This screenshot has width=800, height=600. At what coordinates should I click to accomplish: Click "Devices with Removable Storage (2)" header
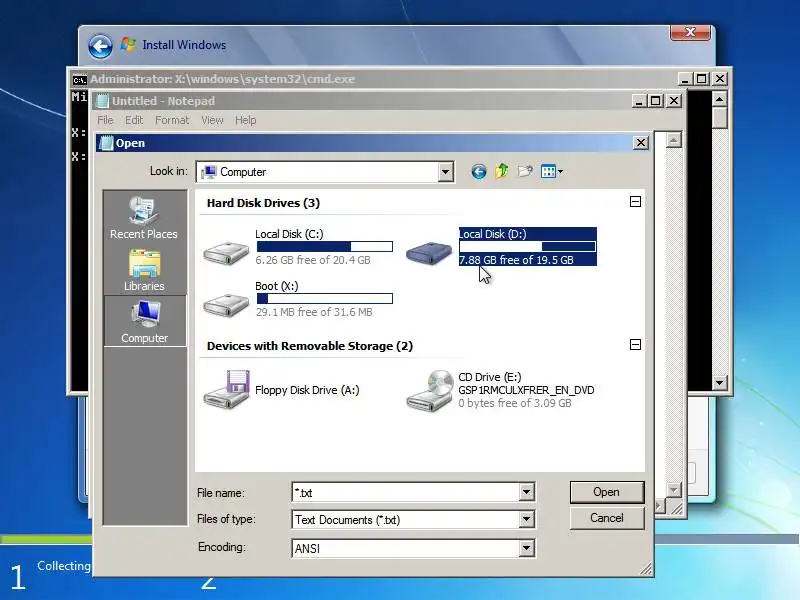pos(310,346)
